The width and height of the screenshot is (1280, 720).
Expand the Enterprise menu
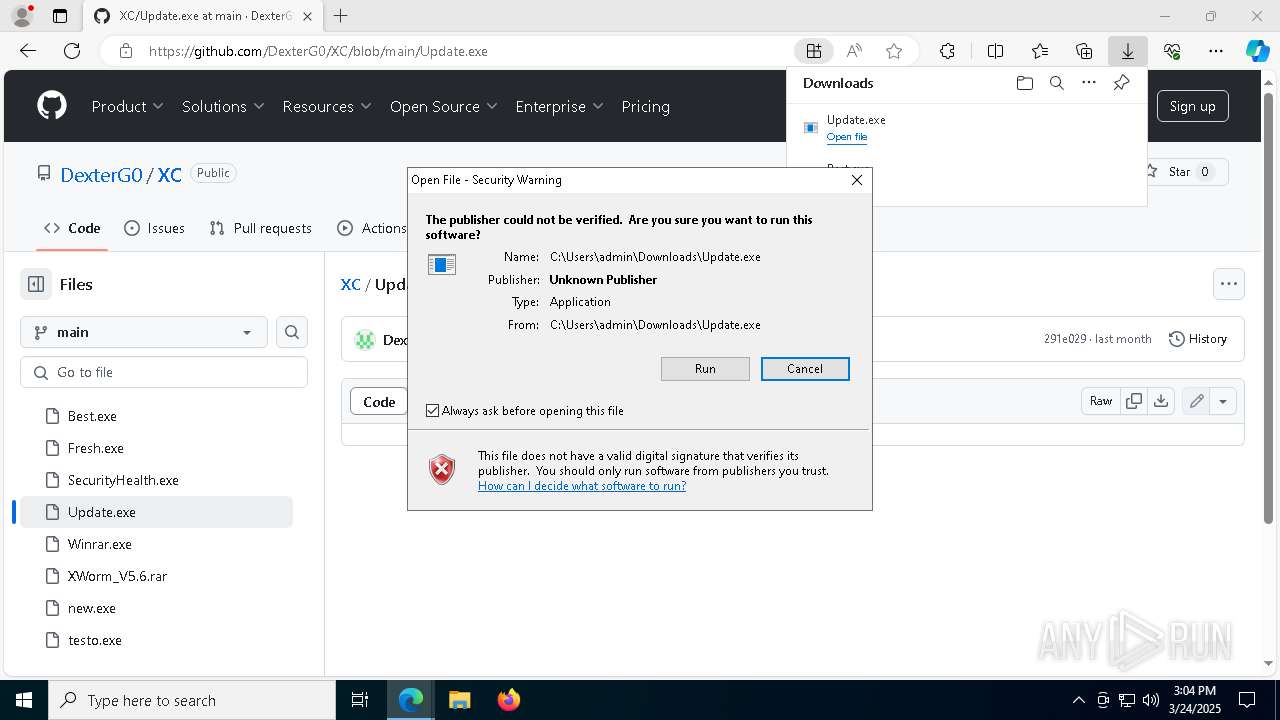(x=560, y=106)
